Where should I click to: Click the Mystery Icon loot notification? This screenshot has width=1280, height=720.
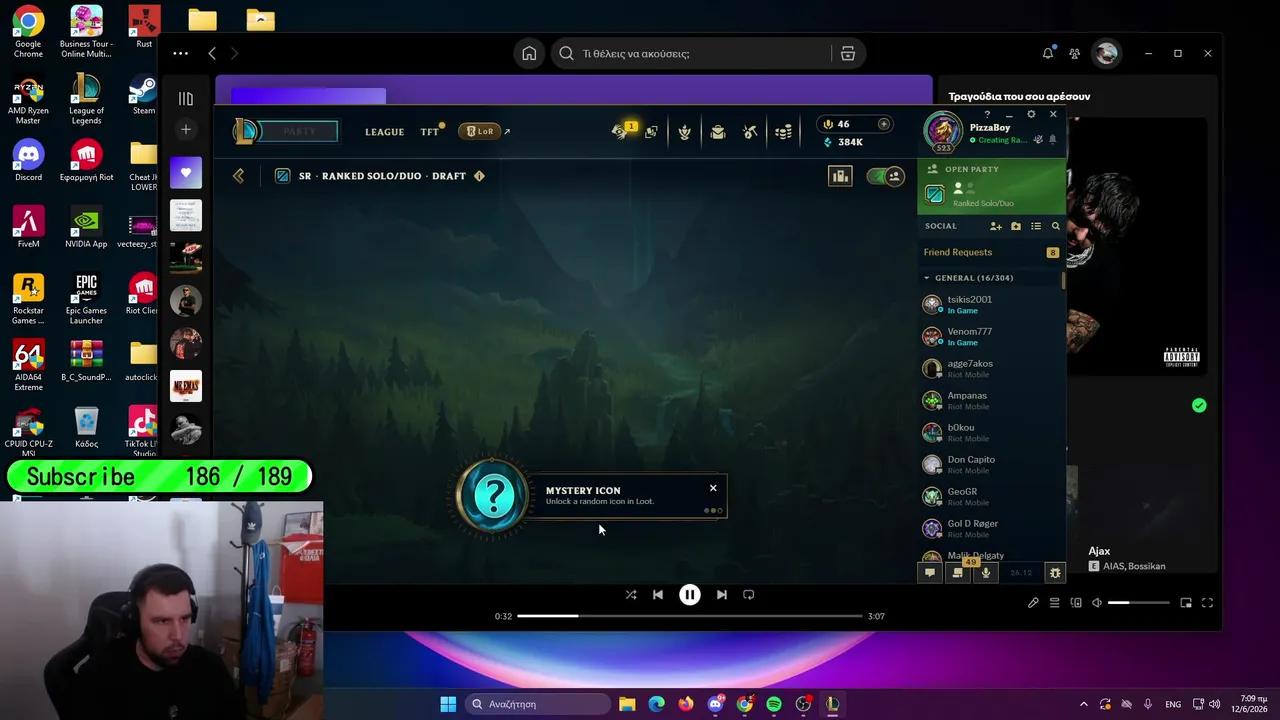coord(592,496)
